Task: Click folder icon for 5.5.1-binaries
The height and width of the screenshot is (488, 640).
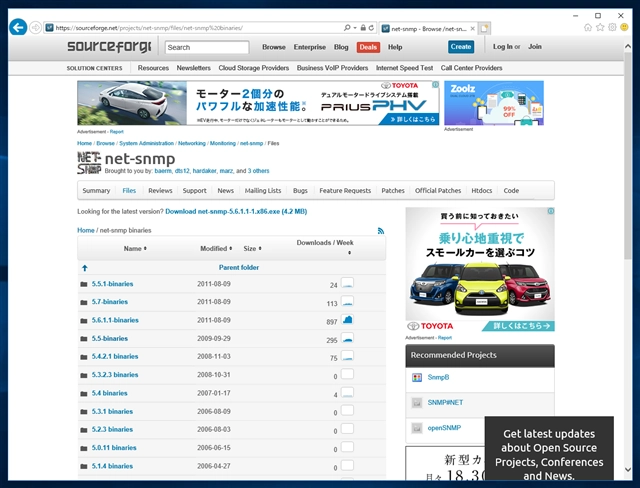Action: click(x=84, y=284)
